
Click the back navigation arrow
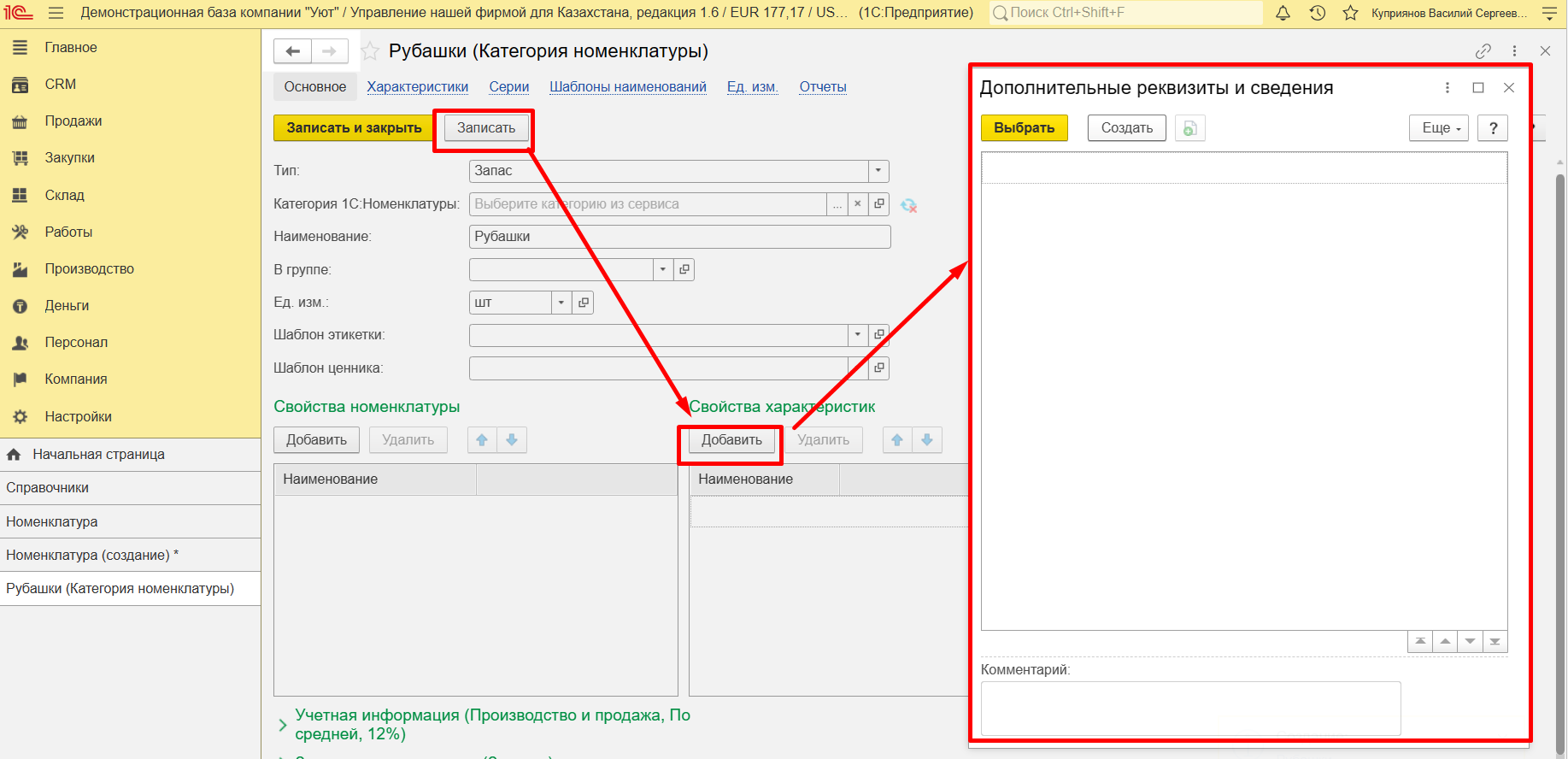click(292, 51)
